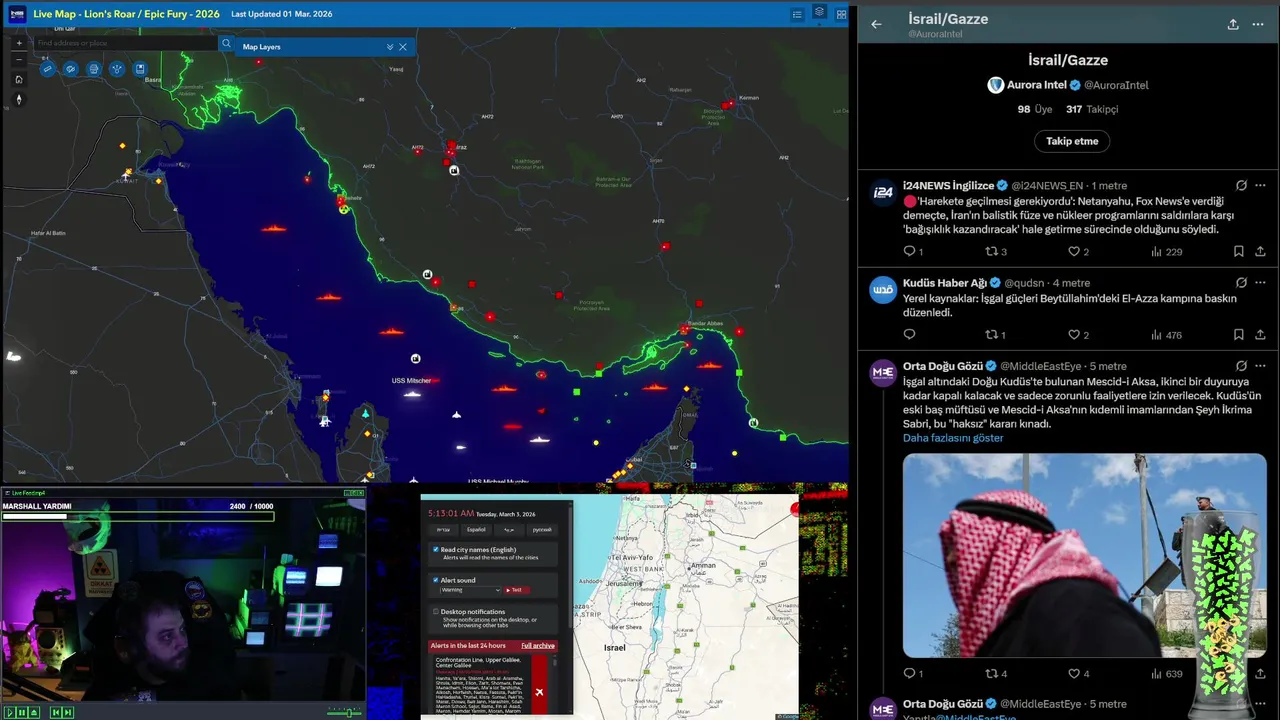The width and height of the screenshot is (1280, 720).
Task: Click eject button in Live Feed player
Action: [x=35, y=712]
